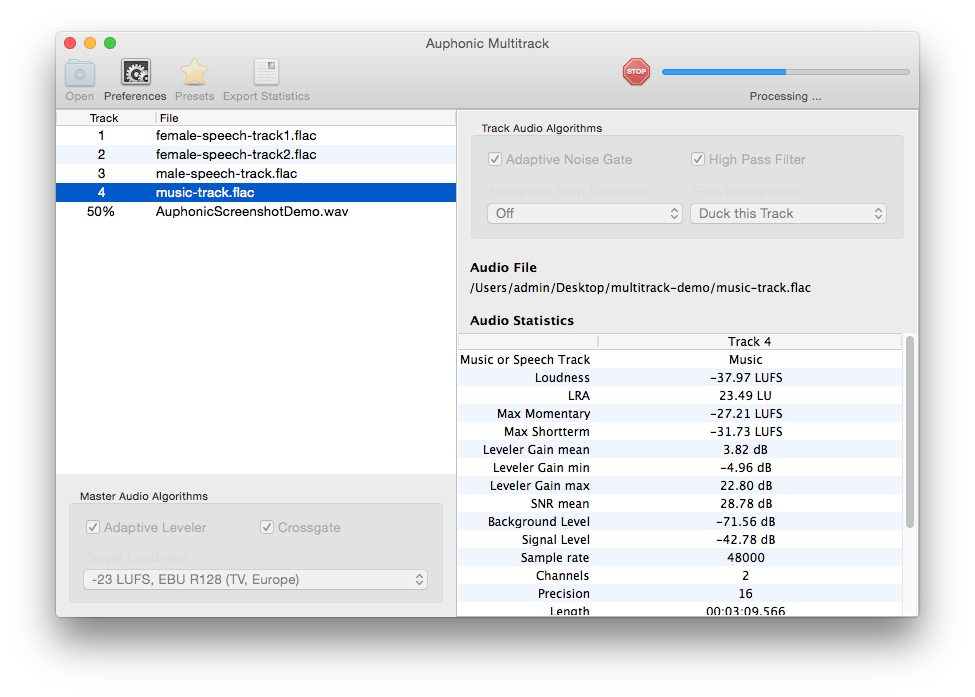The width and height of the screenshot is (975, 697).
Task: Toggle the High Pass Filter checkbox
Action: pyautogui.click(x=698, y=159)
